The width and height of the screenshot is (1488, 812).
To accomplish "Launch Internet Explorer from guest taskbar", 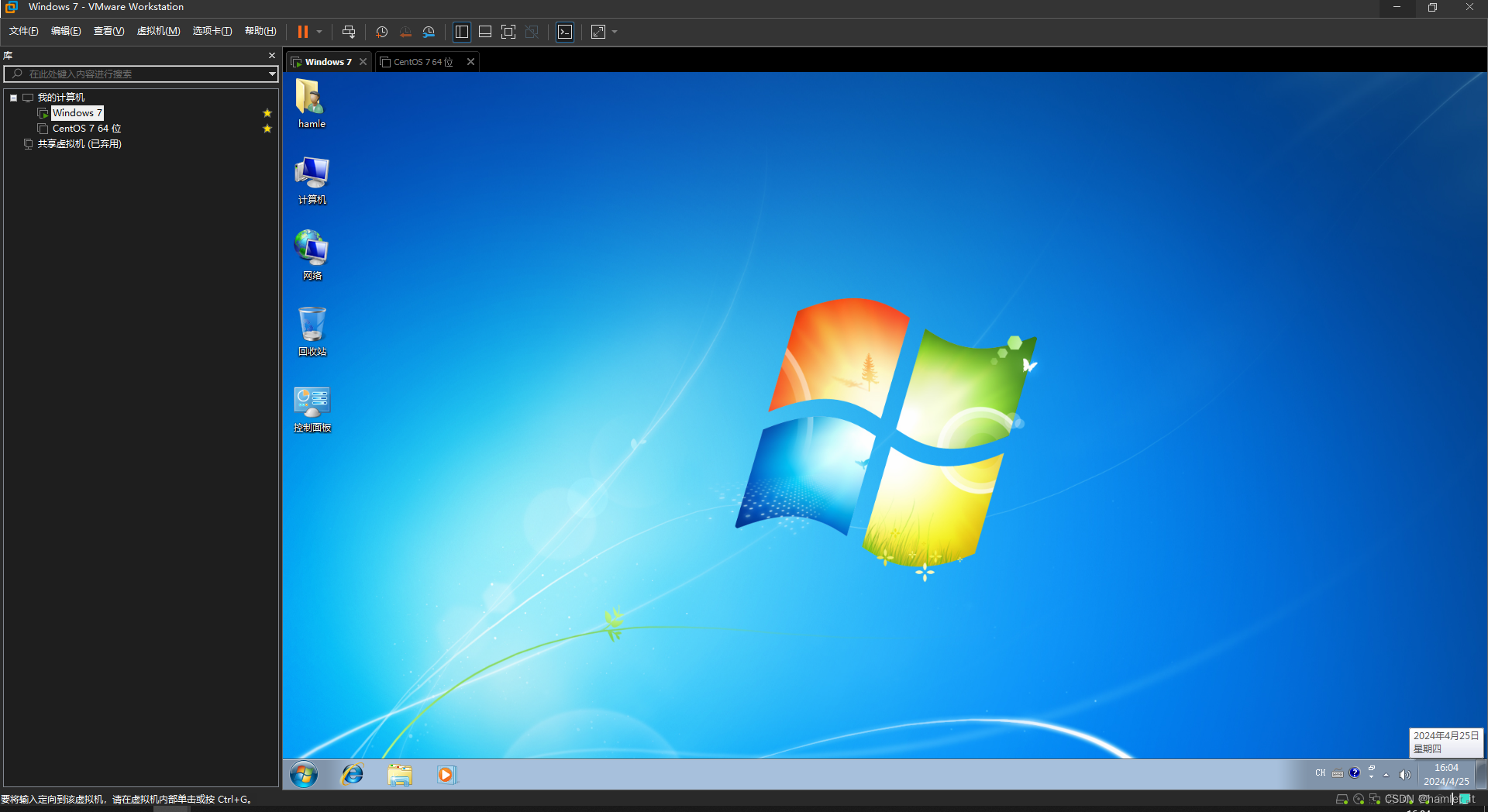I will (353, 774).
